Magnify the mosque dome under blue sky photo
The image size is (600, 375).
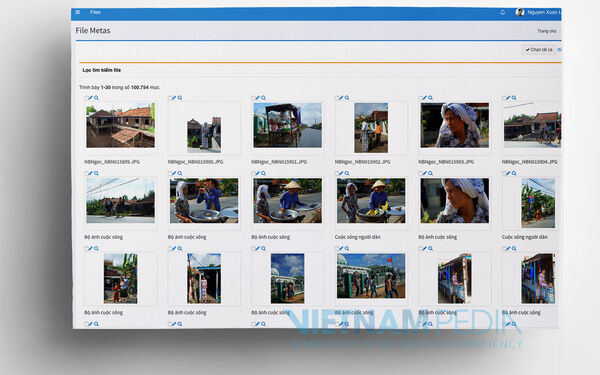pyautogui.click(x=263, y=248)
